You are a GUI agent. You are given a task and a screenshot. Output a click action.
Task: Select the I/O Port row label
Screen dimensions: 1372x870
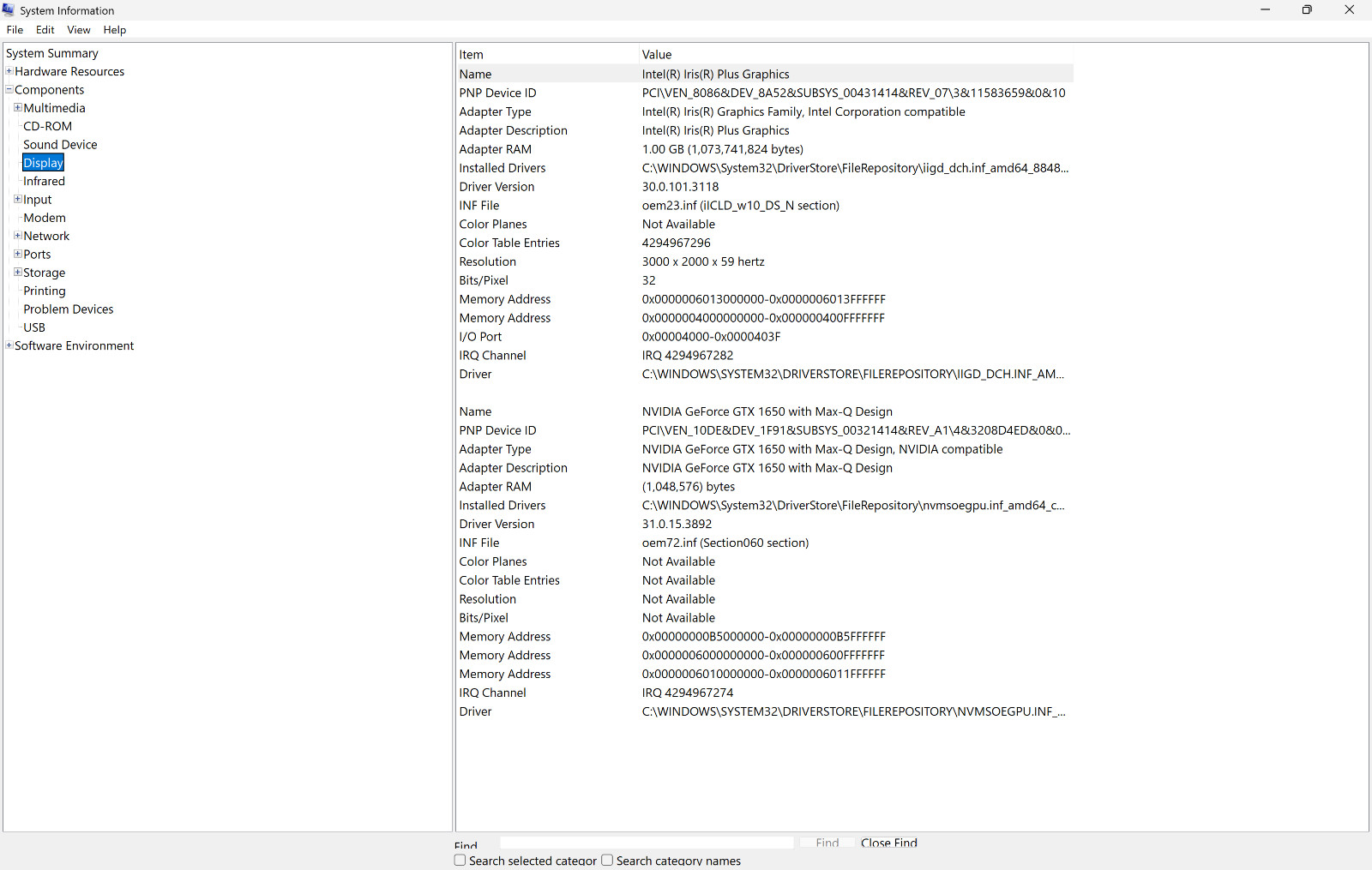click(480, 337)
